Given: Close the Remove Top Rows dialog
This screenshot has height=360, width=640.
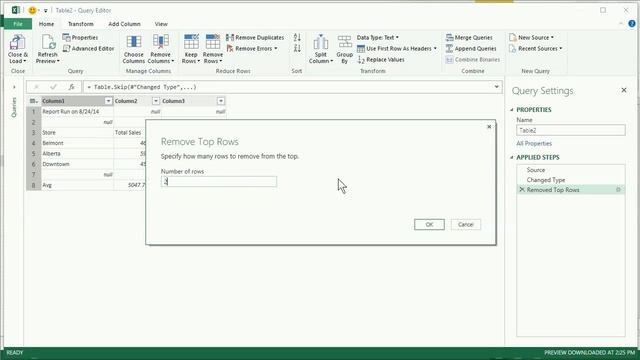Looking at the screenshot, I should [489, 127].
